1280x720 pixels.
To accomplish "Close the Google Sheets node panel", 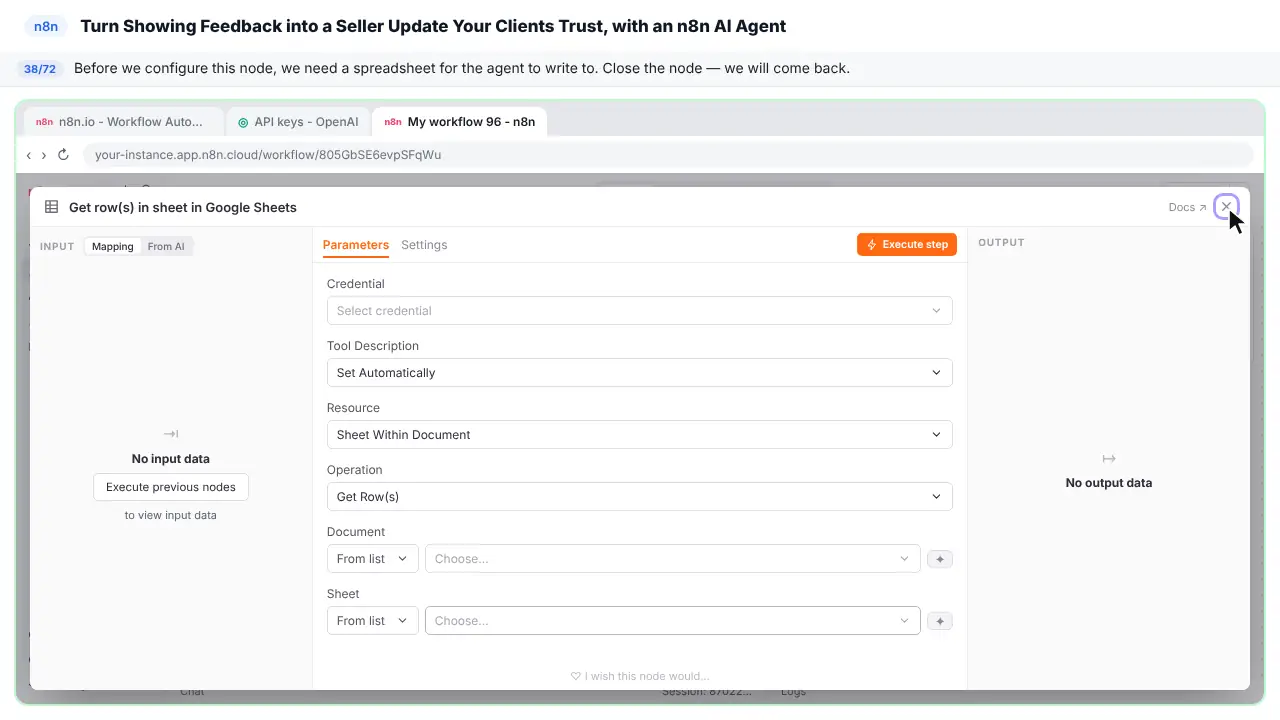I will tap(1226, 207).
